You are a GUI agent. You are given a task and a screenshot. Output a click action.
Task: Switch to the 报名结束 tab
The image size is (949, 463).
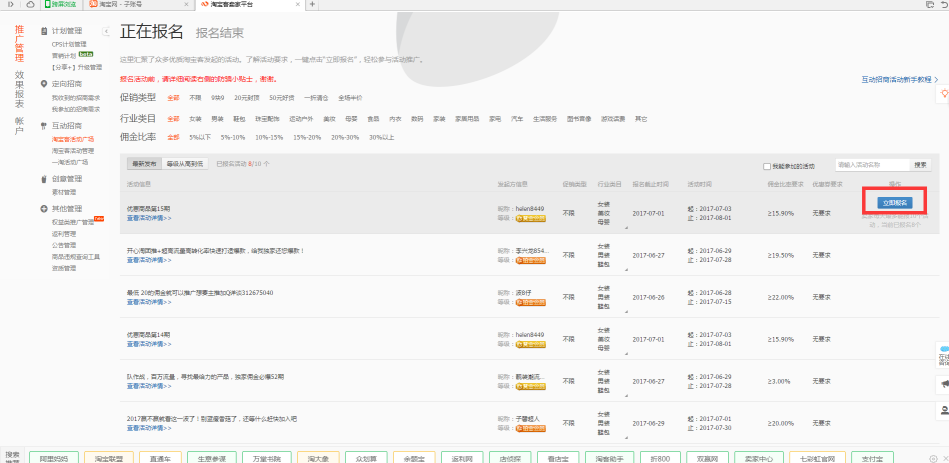click(x=220, y=33)
